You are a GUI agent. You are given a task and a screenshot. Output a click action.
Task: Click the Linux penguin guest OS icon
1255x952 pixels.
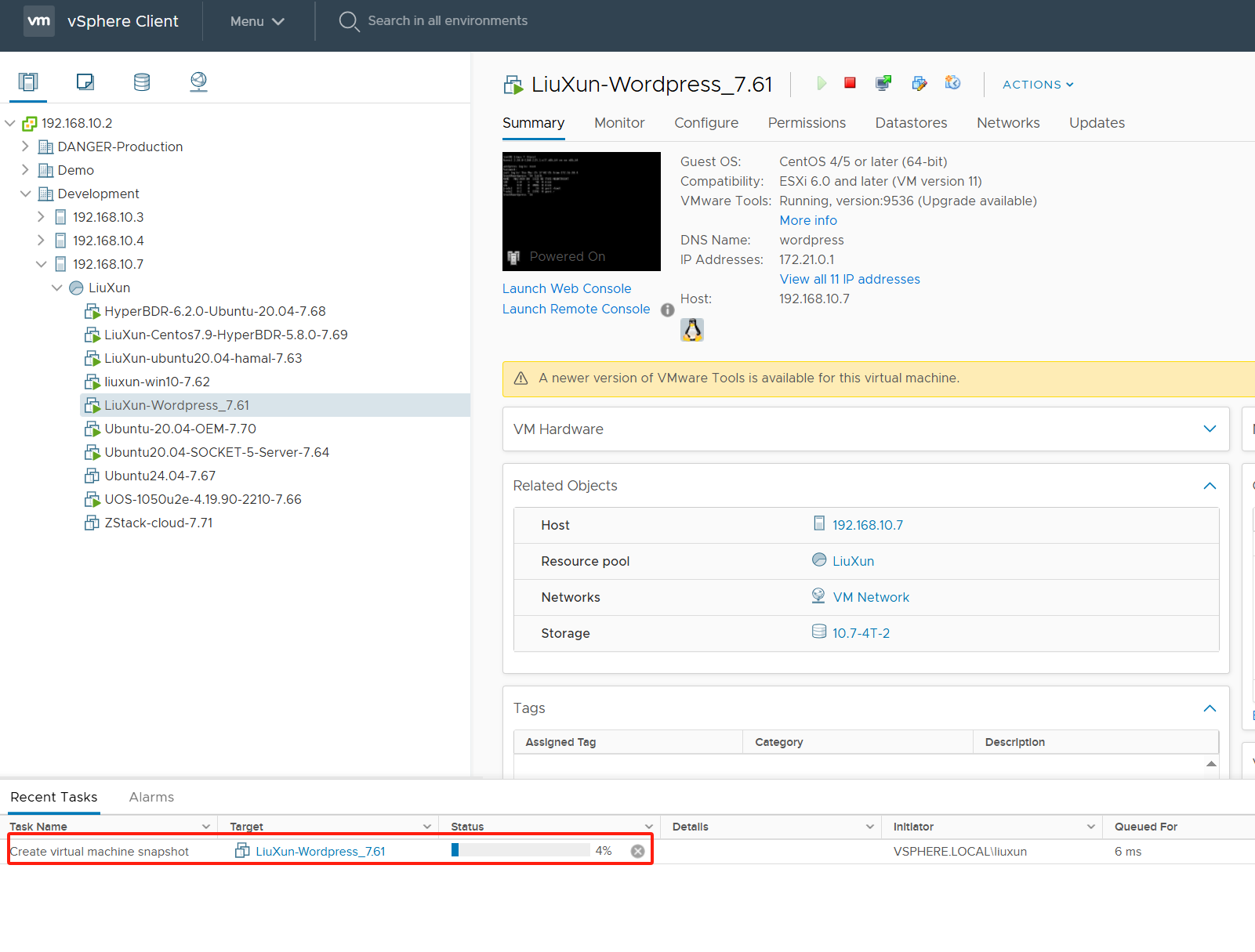[x=692, y=330]
